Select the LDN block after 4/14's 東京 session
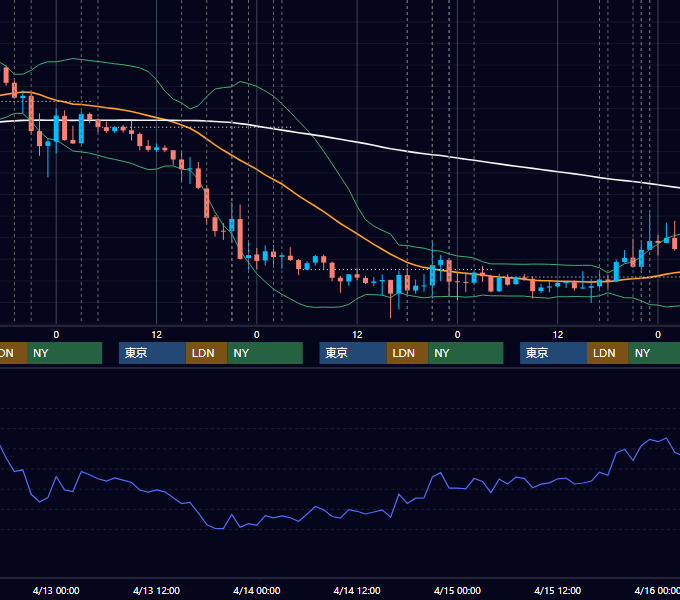Screen dimensions: 680x600 (x=407, y=353)
